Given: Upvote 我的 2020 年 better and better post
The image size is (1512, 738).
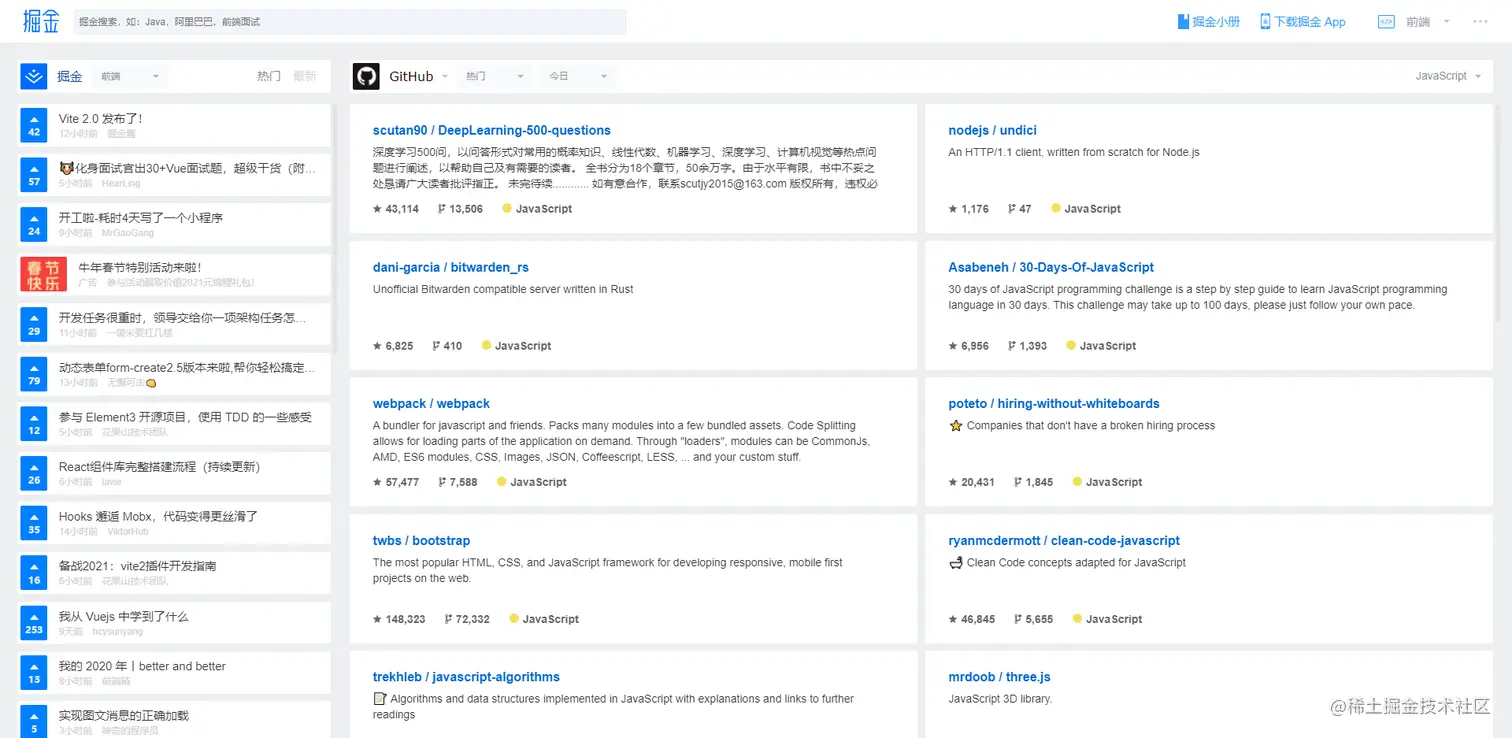Looking at the screenshot, I should pyautogui.click(x=34, y=672).
